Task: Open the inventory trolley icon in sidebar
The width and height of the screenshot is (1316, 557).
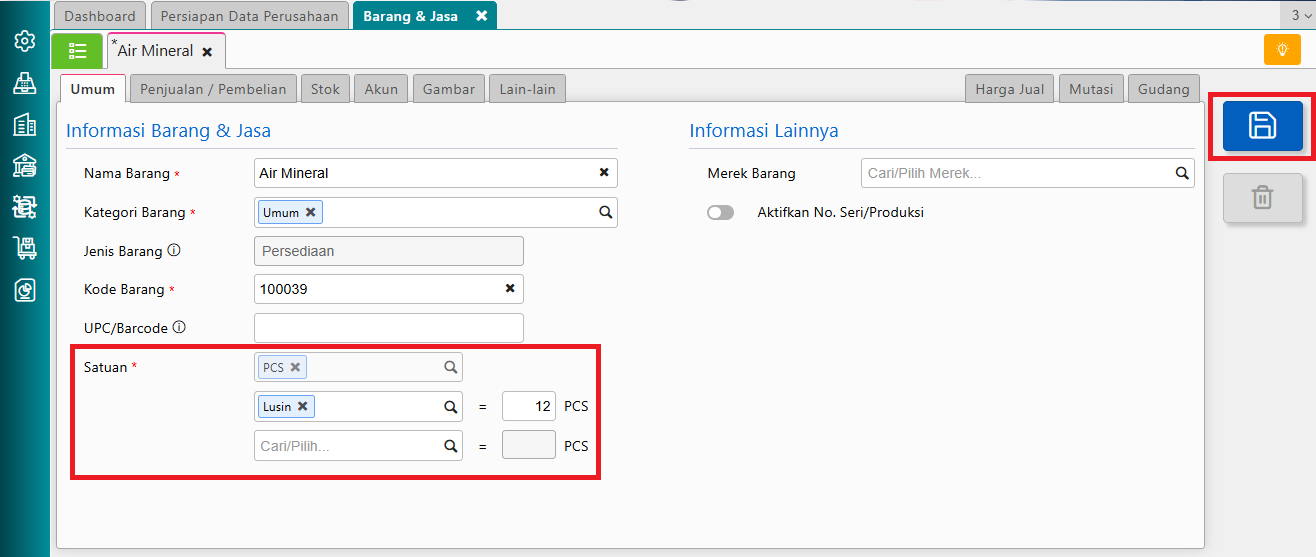Action: (x=25, y=248)
